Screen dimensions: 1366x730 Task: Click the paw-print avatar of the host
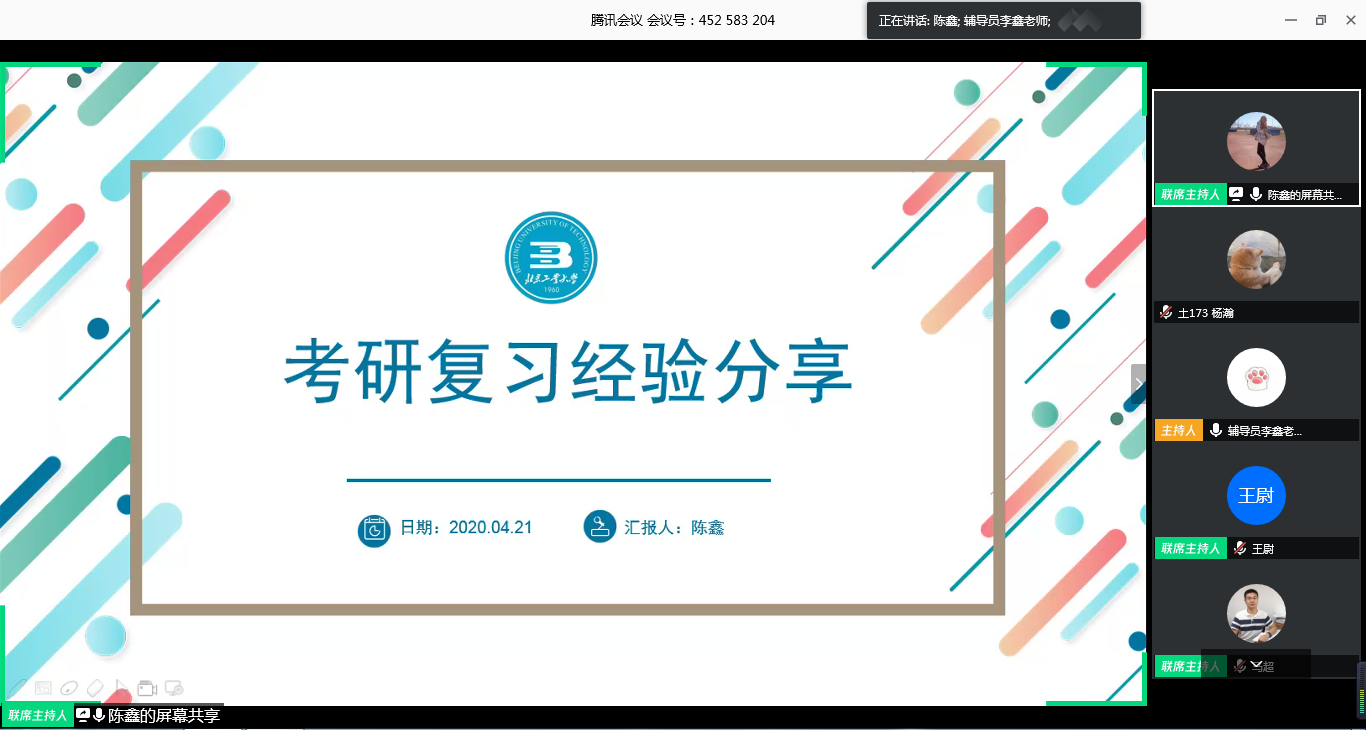coord(1256,377)
